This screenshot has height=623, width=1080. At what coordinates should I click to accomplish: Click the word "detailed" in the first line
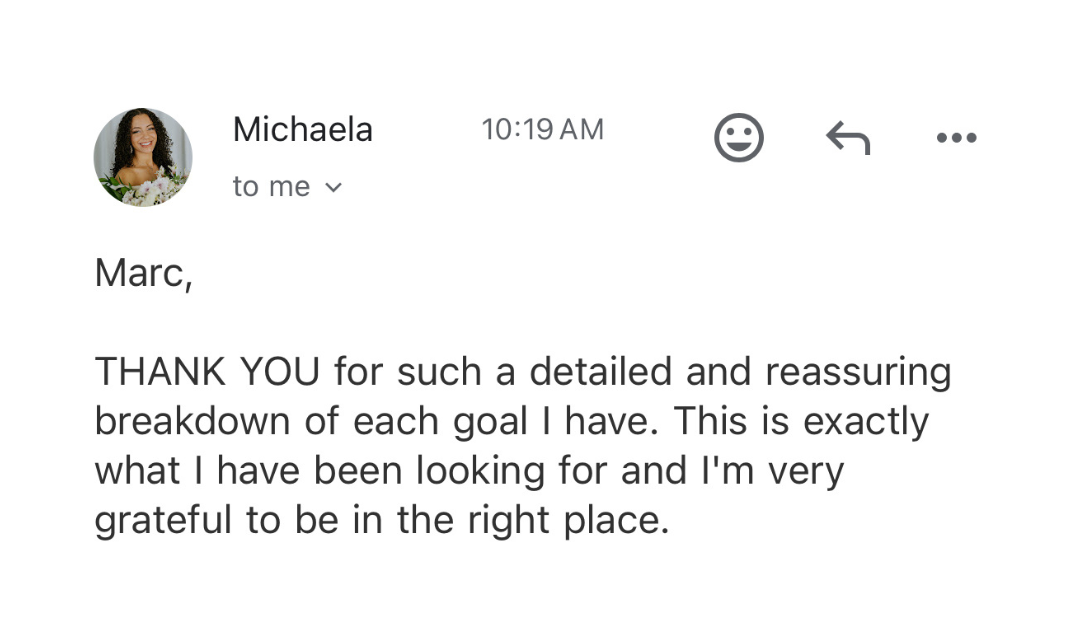pos(600,372)
